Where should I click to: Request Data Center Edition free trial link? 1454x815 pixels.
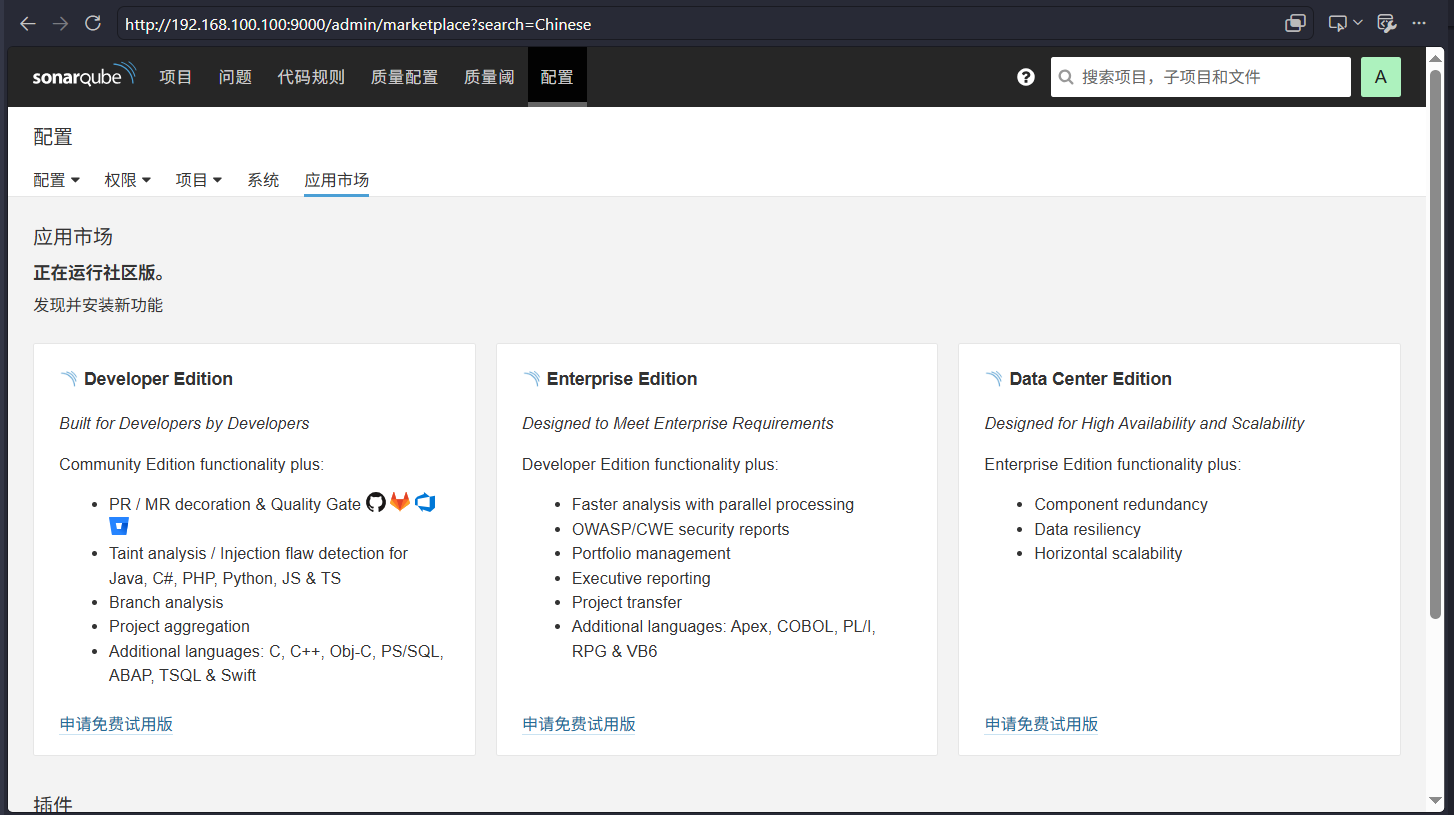click(x=1041, y=724)
